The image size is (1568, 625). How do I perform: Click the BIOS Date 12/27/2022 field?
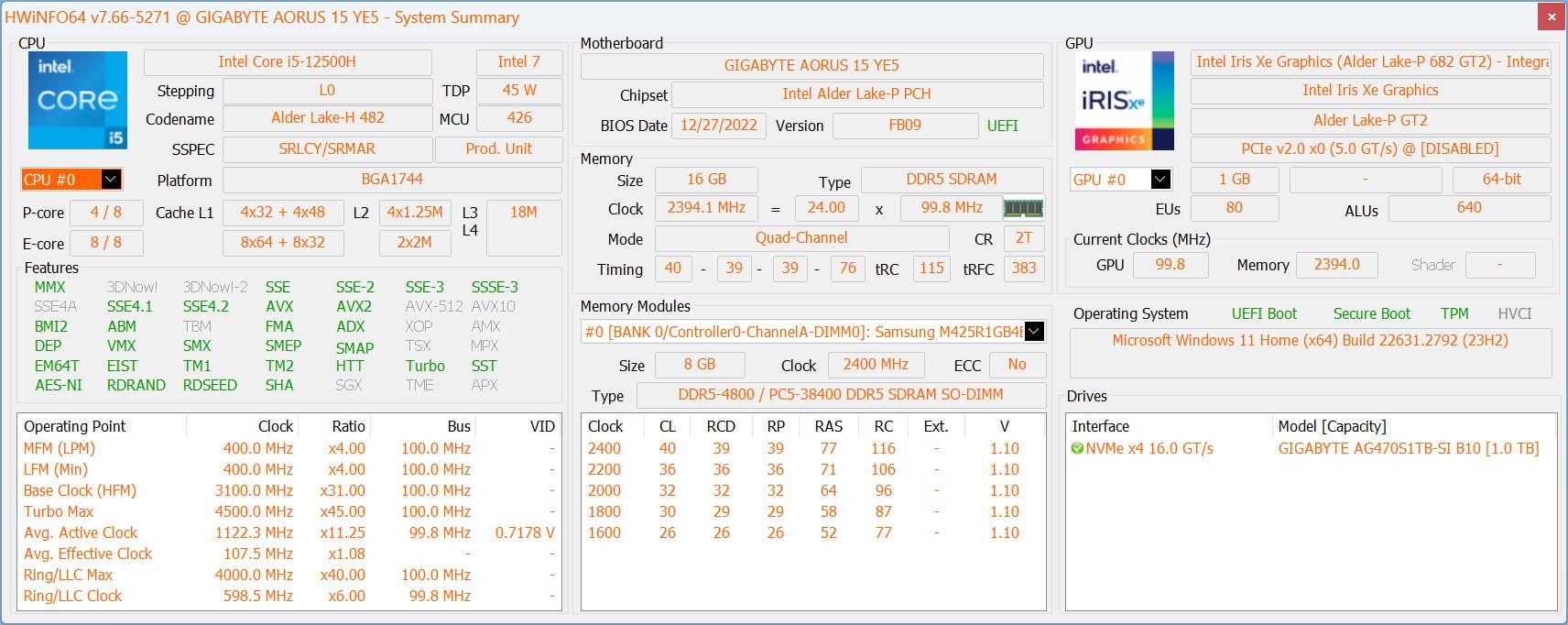click(718, 126)
